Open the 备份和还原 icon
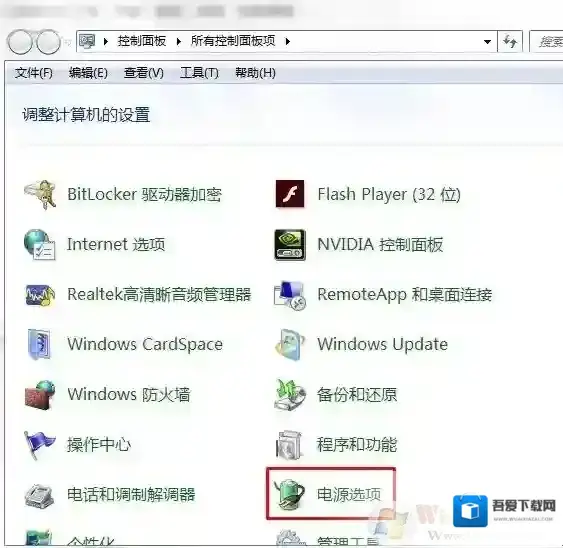Viewport: 563px width, 548px height. coord(290,395)
